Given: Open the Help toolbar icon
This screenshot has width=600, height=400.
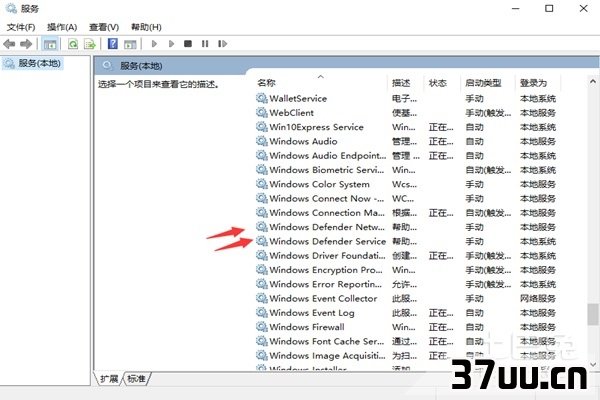Looking at the screenshot, I should pyautogui.click(x=113, y=44).
